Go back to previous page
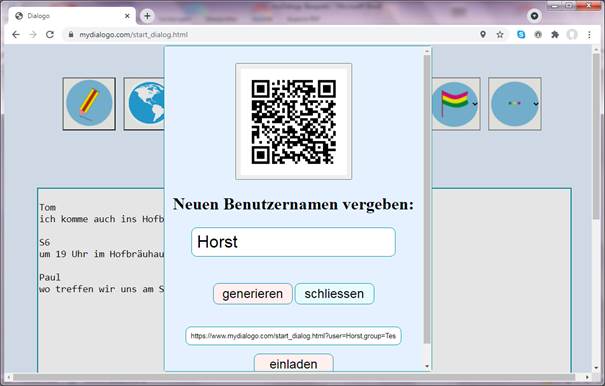605x386 pixels. tap(16, 34)
